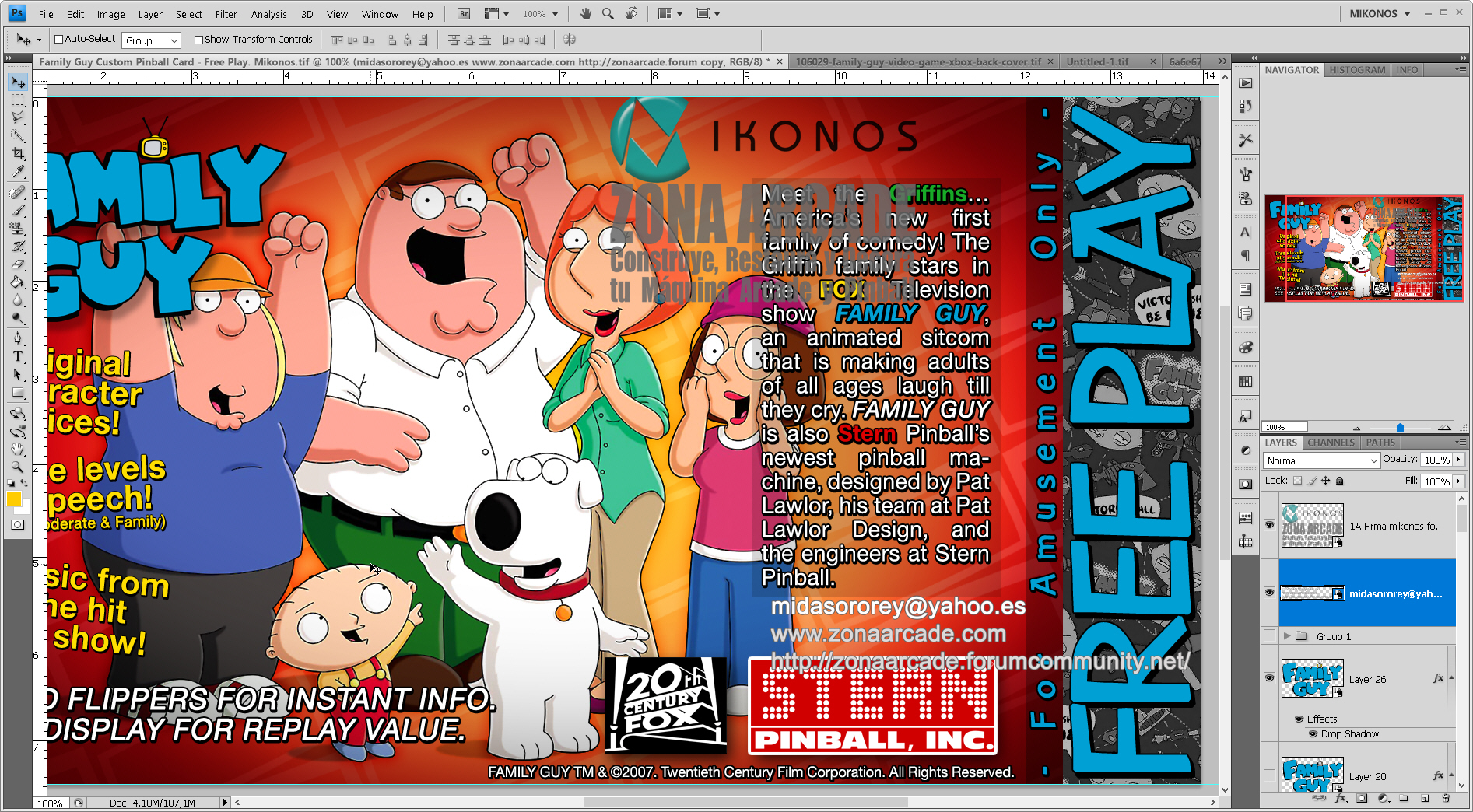Toggle Quick Mask mode
1473x812 pixels.
(17, 525)
